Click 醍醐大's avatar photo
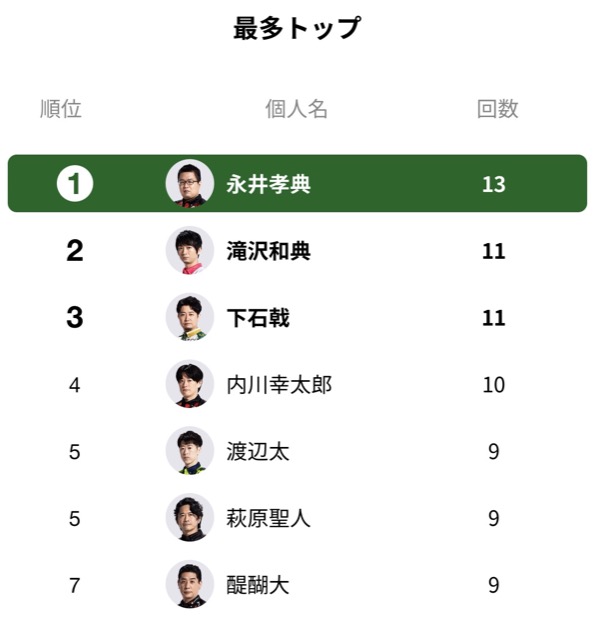 tap(189, 585)
